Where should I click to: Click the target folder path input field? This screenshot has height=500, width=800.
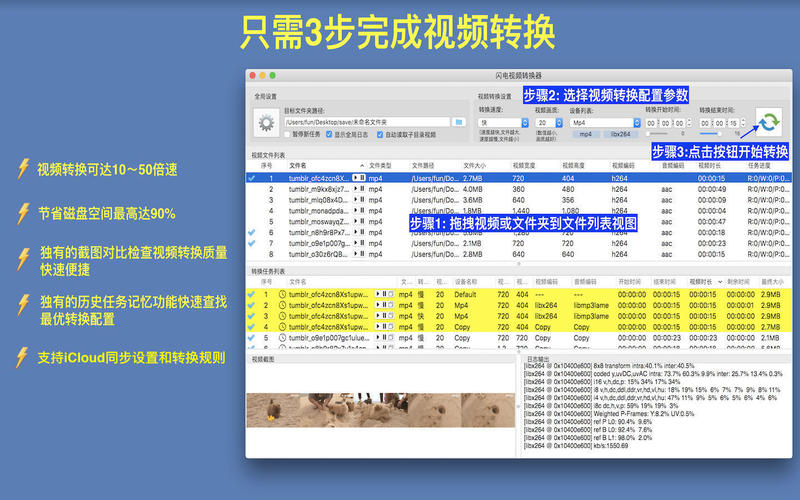click(366, 122)
